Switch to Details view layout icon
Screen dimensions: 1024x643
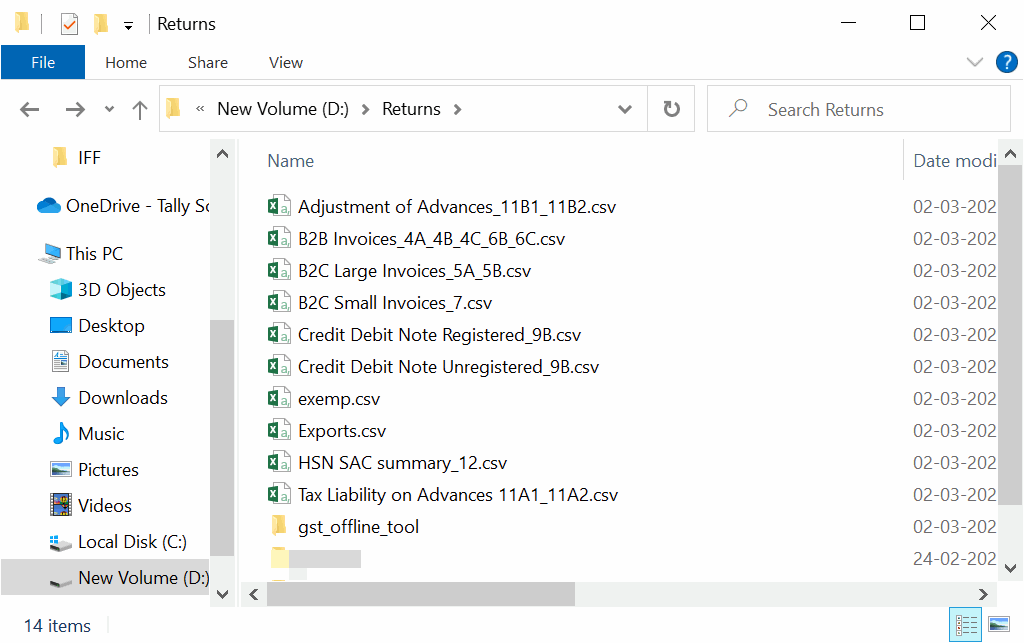965,625
